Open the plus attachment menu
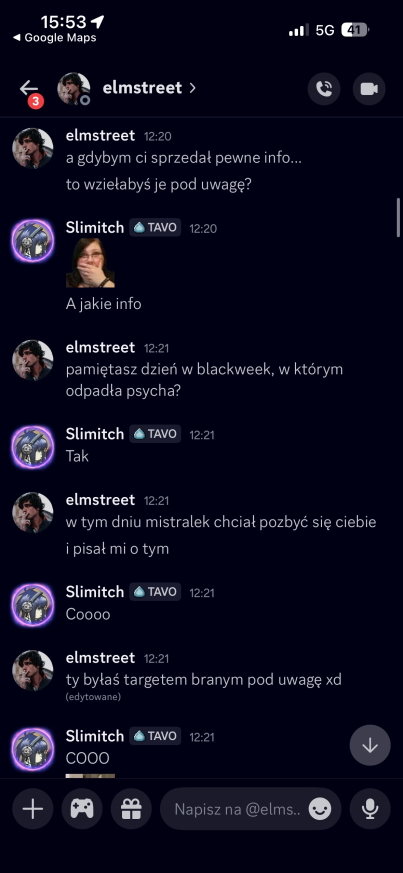Screen dimensions: 403x873 click(x=33, y=808)
